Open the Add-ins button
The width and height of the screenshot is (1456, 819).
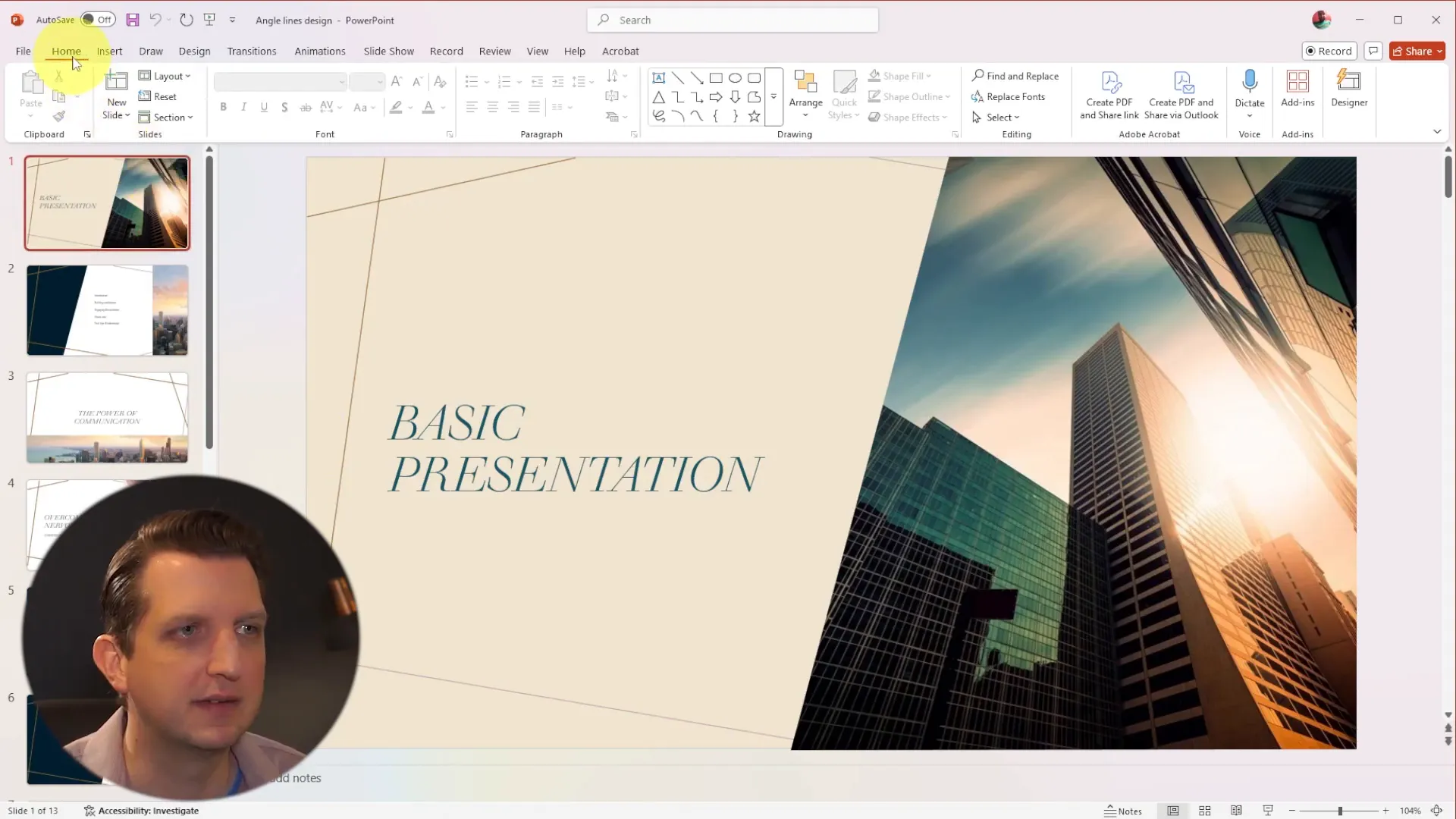pos(1298,88)
